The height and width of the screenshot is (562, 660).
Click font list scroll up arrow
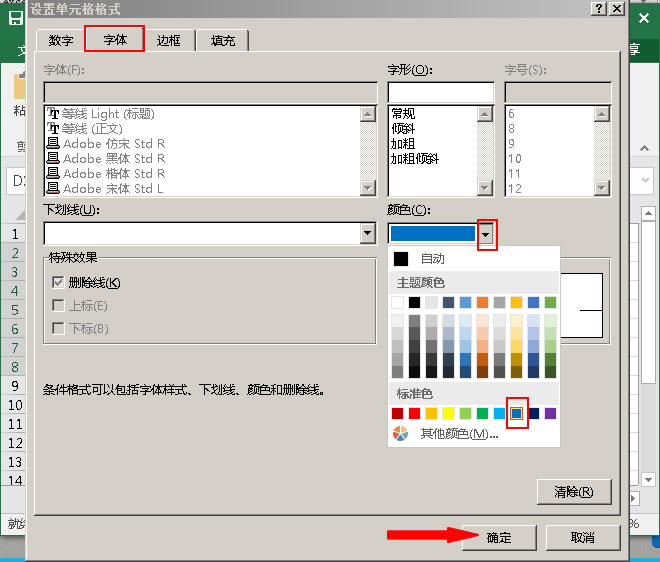pyautogui.click(x=368, y=114)
